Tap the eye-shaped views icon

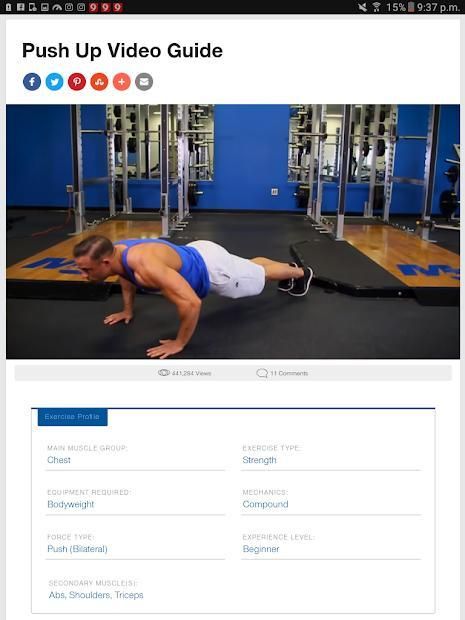(164, 372)
